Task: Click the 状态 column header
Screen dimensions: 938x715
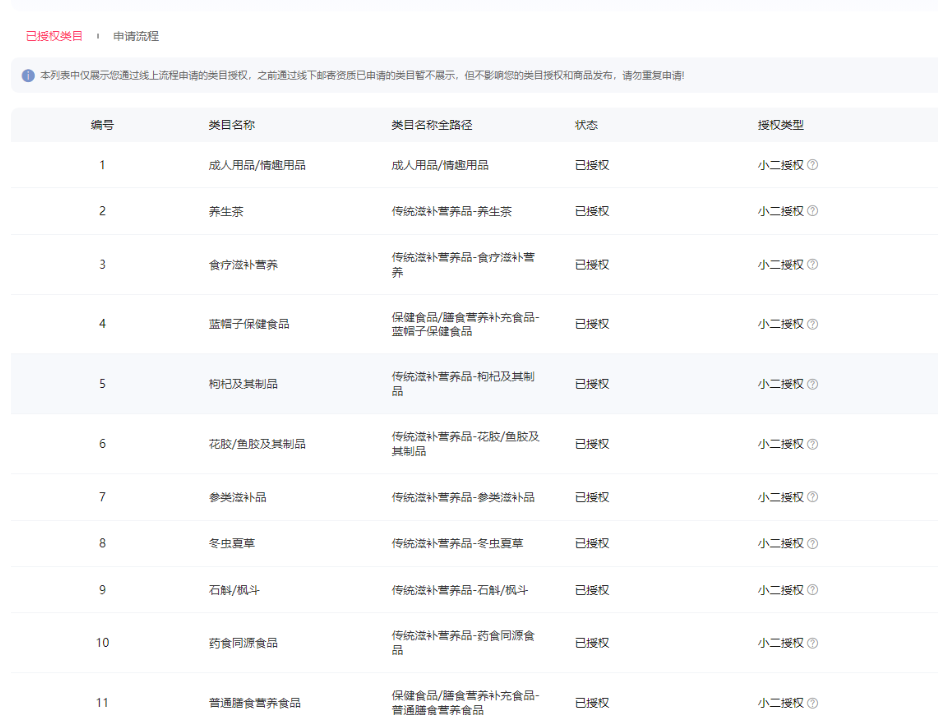Action: point(586,125)
